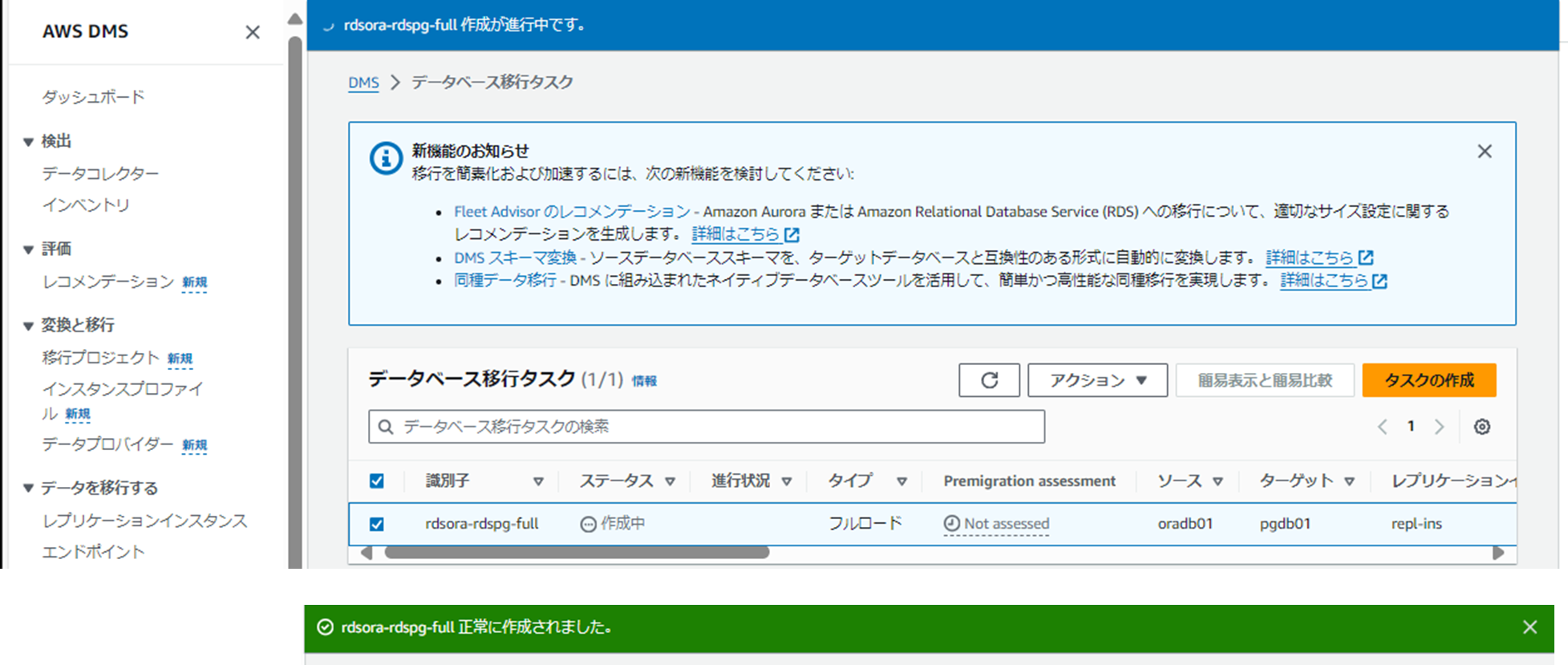
Task: Open インベントリ page
Action: (x=86, y=205)
